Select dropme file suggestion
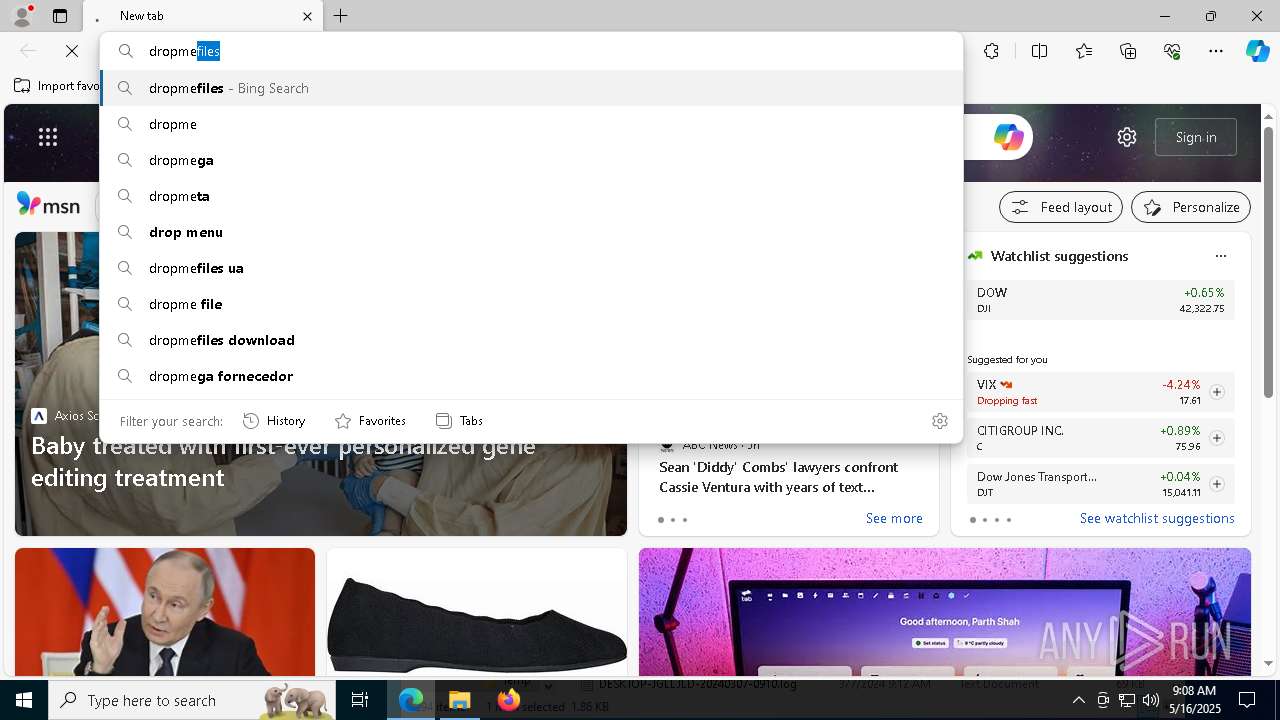 point(531,304)
